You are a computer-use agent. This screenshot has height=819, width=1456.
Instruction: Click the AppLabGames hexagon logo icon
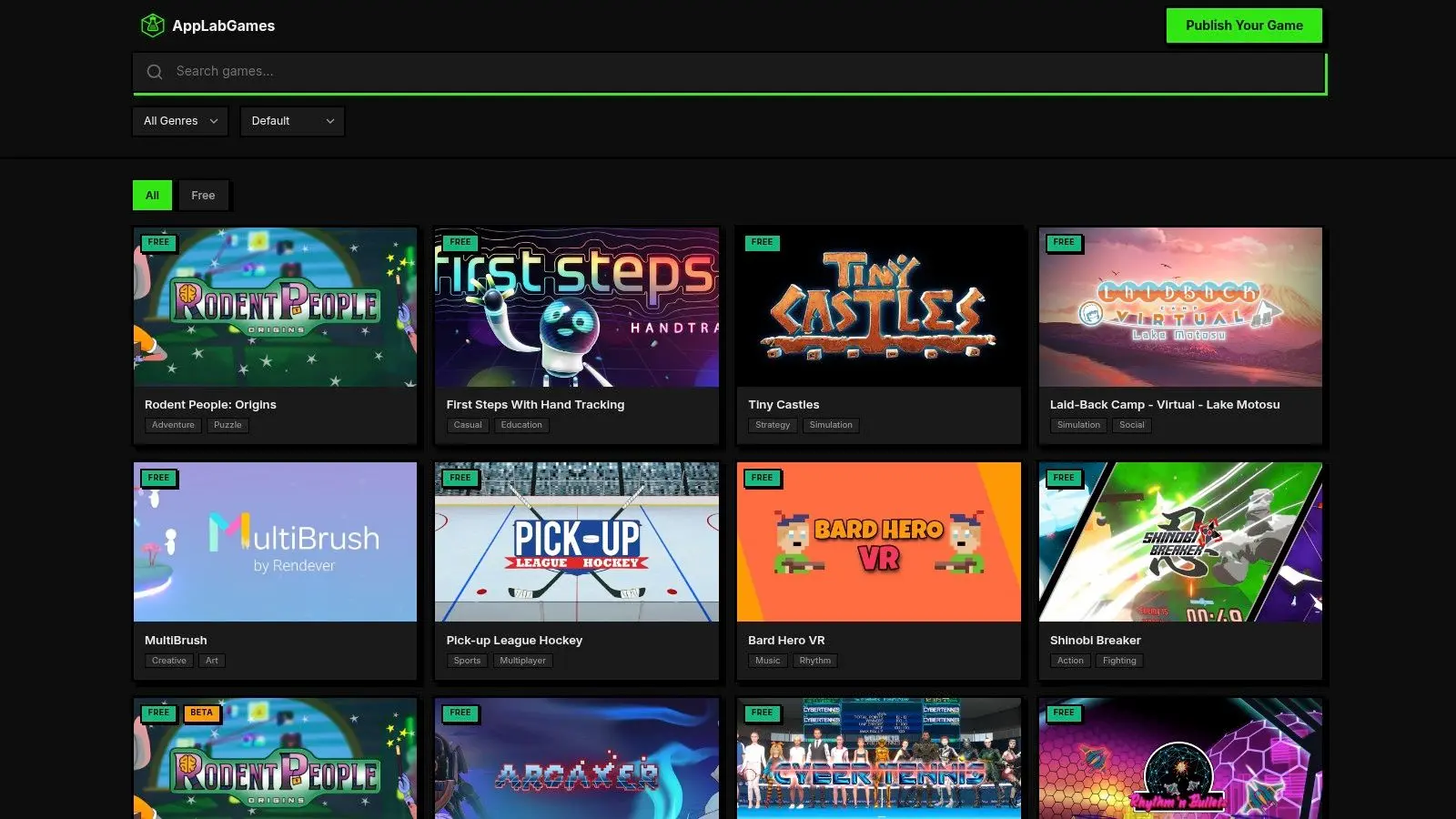[x=151, y=25]
